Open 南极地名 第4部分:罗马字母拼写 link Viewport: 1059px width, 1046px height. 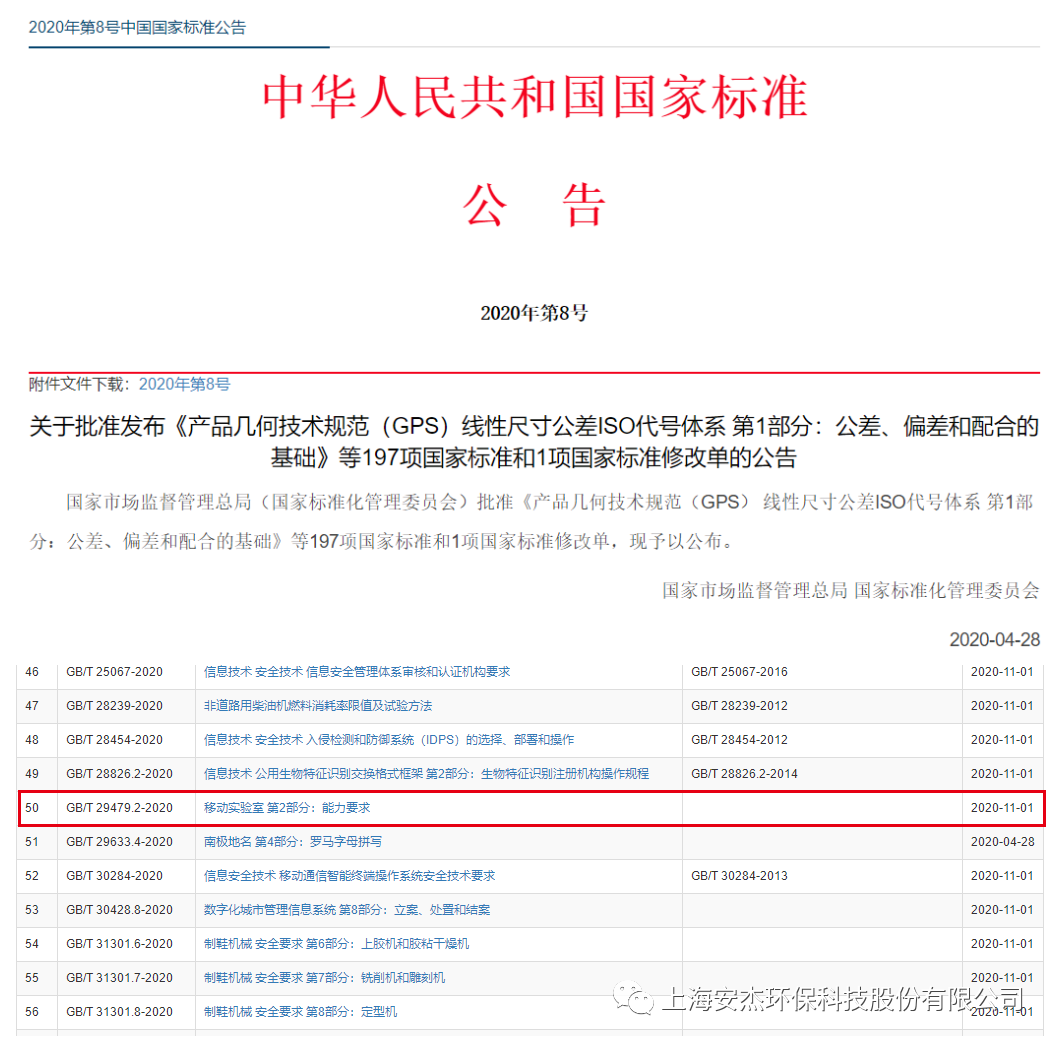(293, 842)
